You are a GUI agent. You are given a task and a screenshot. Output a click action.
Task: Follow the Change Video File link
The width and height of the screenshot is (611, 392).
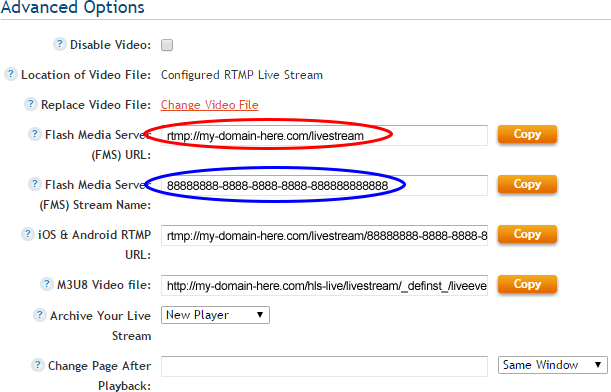tap(210, 105)
